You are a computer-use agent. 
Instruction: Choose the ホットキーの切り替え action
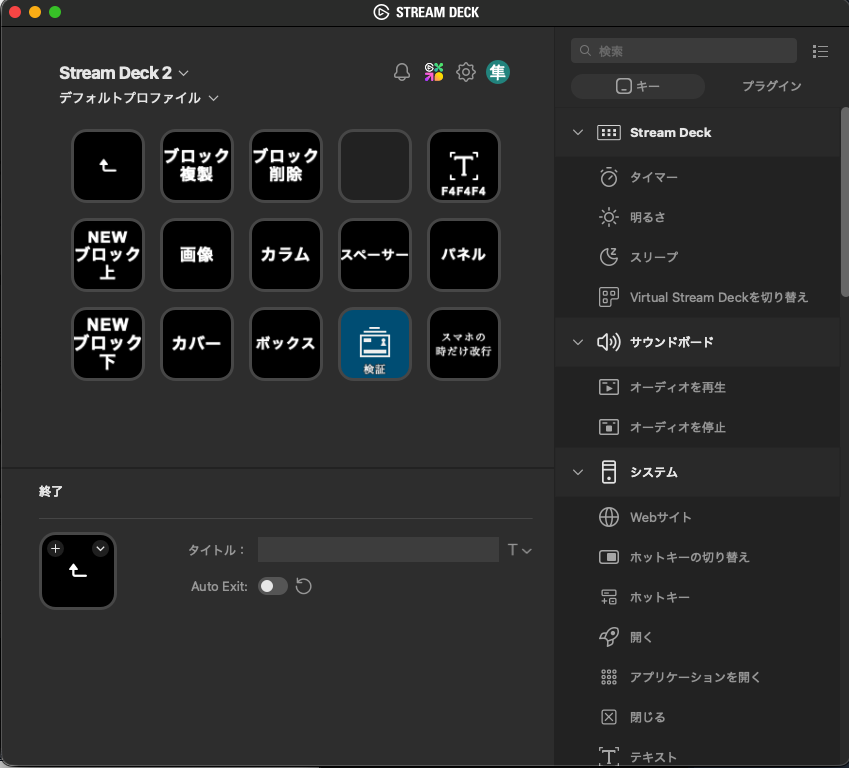pos(697,557)
